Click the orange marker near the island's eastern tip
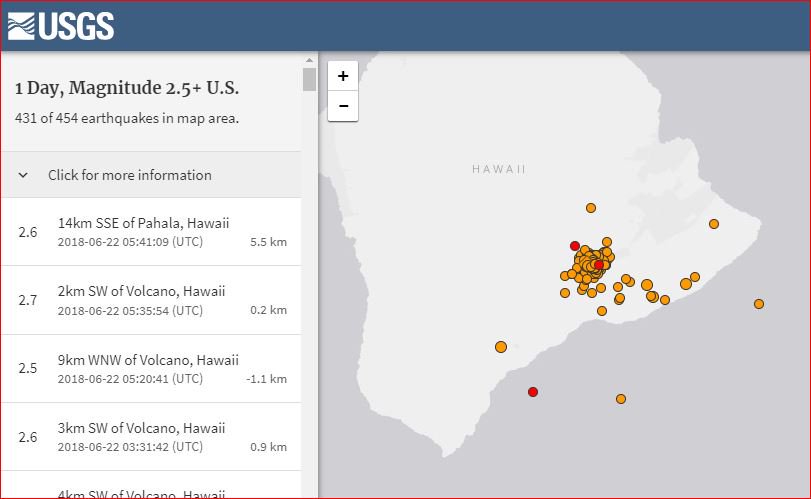Image resolution: width=811 pixels, height=499 pixels. tap(714, 224)
